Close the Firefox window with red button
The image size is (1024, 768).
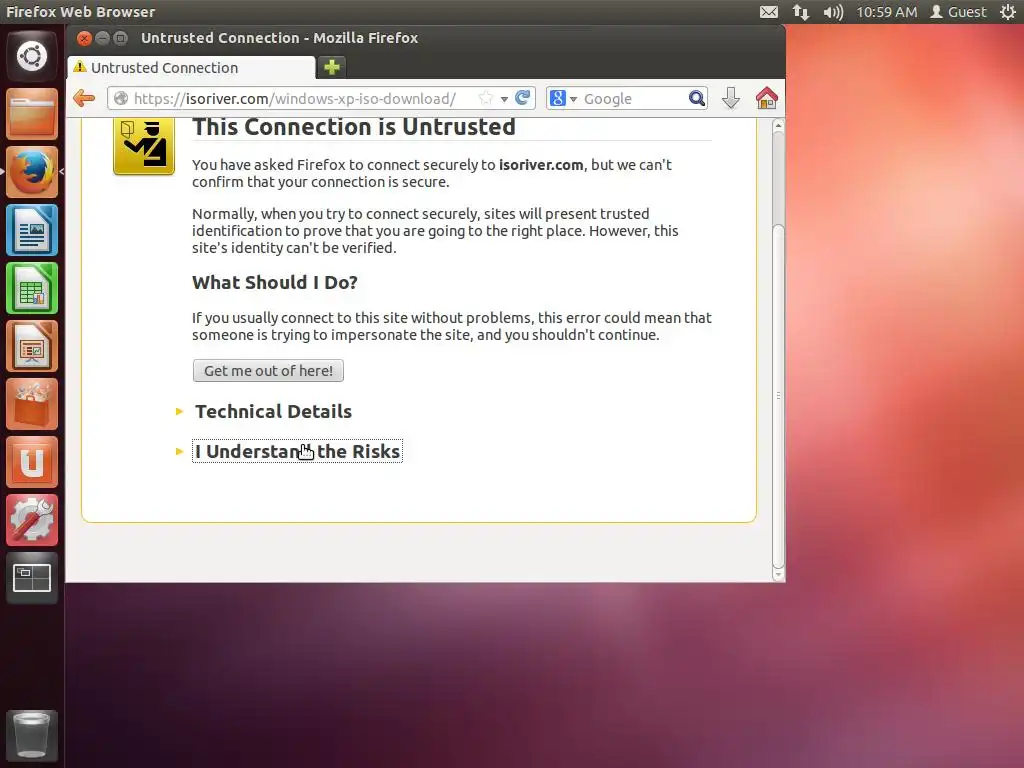84,39
